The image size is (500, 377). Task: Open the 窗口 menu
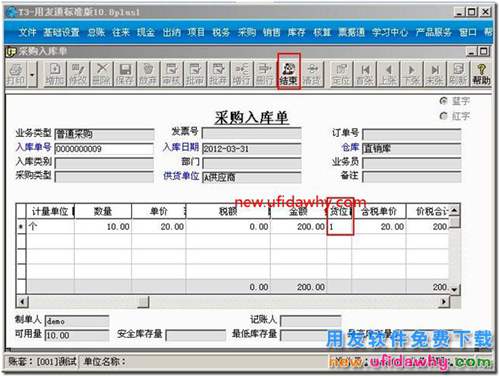(x=468, y=32)
